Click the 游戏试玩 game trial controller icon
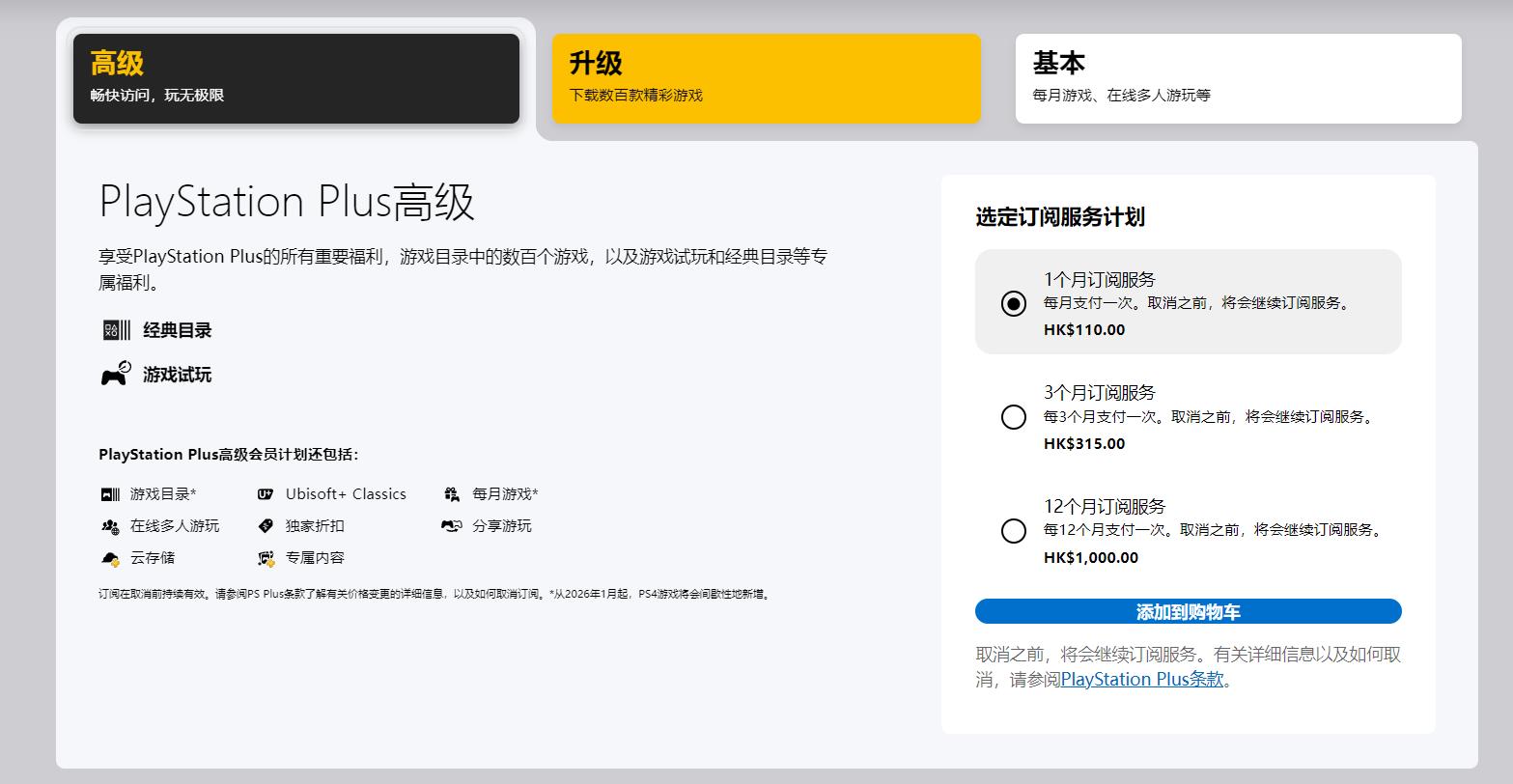The height and width of the screenshot is (784, 1513). pyautogui.click(x=116, y=374)
